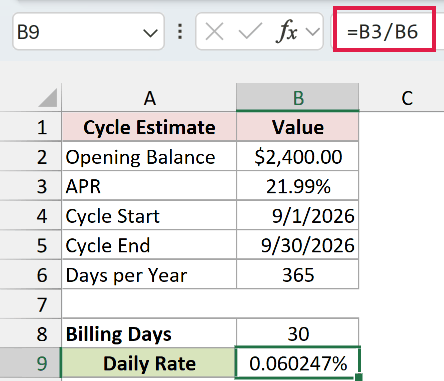
Task: Select row 8 header
Action: pos(31,333)
